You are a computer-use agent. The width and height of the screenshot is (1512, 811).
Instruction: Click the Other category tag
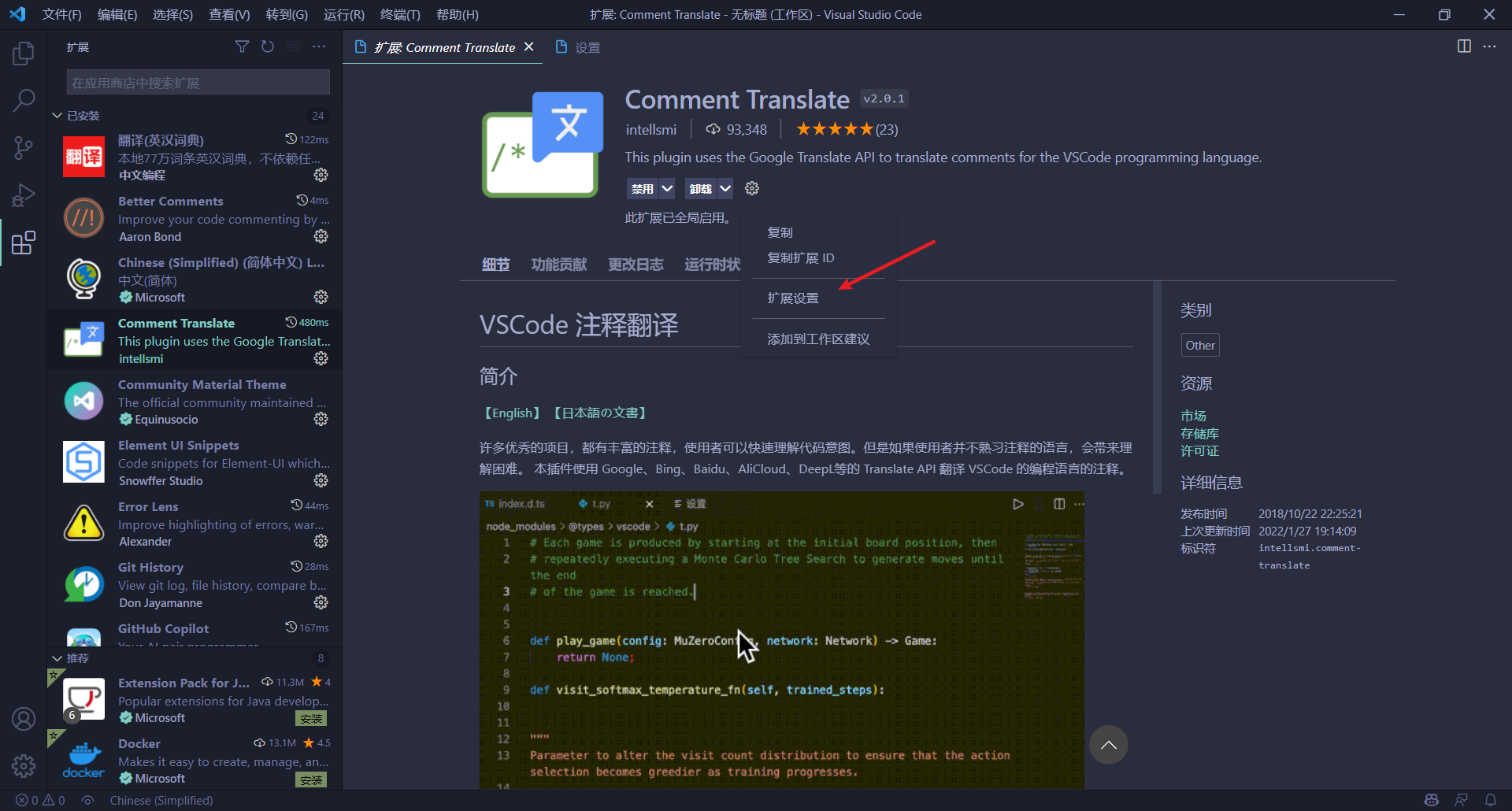[x=1200, y=345]
